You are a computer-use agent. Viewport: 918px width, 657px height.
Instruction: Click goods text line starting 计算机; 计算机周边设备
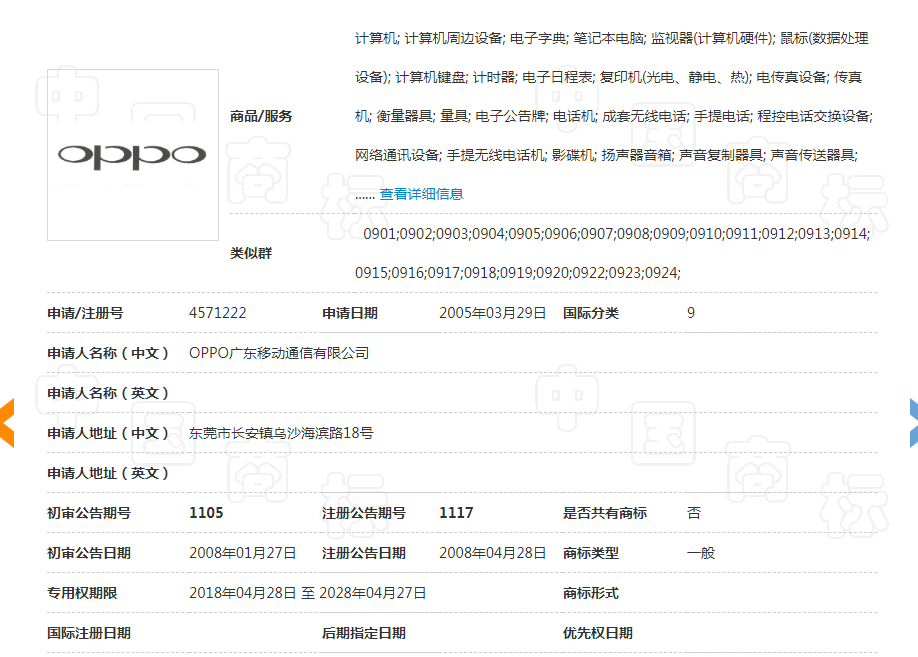[x=611, y=39]
